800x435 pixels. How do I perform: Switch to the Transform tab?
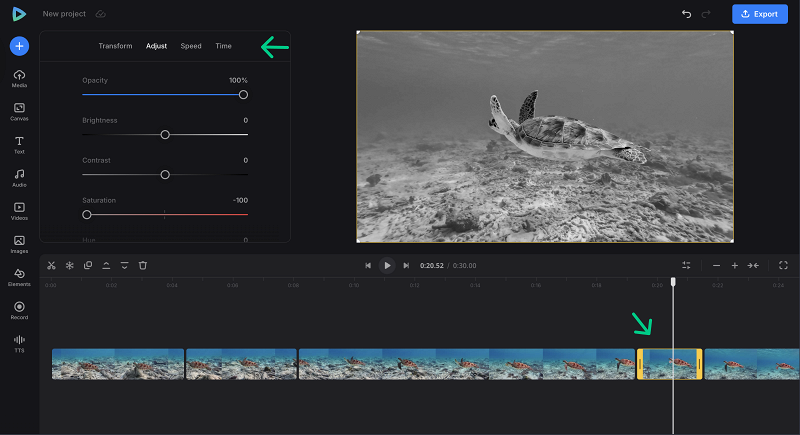pos(115,46)
